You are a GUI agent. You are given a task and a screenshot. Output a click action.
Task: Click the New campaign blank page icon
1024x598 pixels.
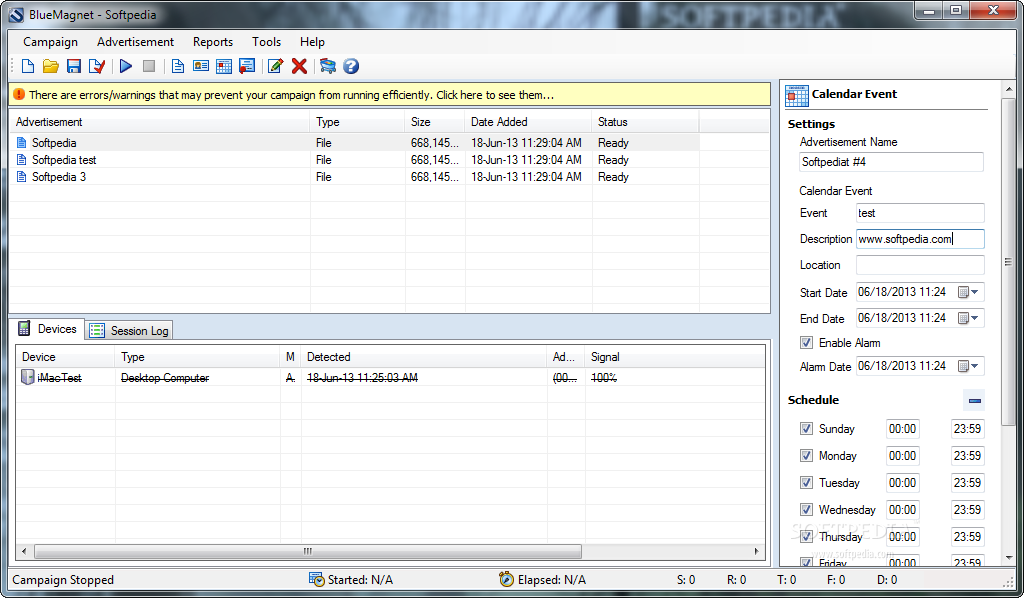tap(27, 66)
